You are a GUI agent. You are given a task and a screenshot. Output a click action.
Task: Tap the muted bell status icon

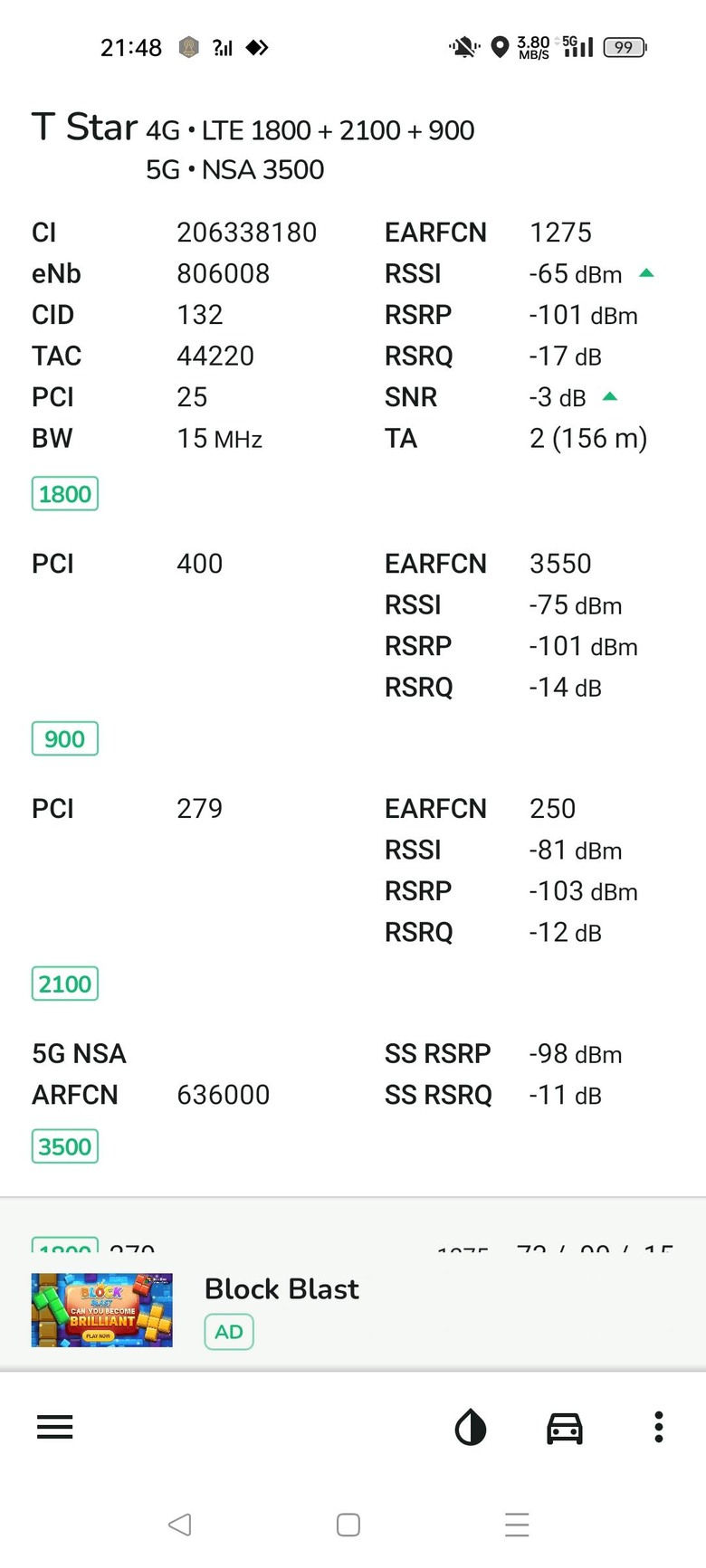pyautogui.click(x=463, y=47)
